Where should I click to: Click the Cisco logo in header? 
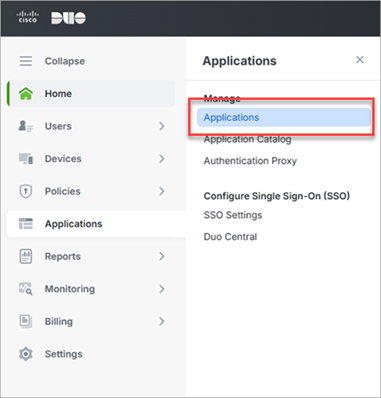[x=28, y=17]
